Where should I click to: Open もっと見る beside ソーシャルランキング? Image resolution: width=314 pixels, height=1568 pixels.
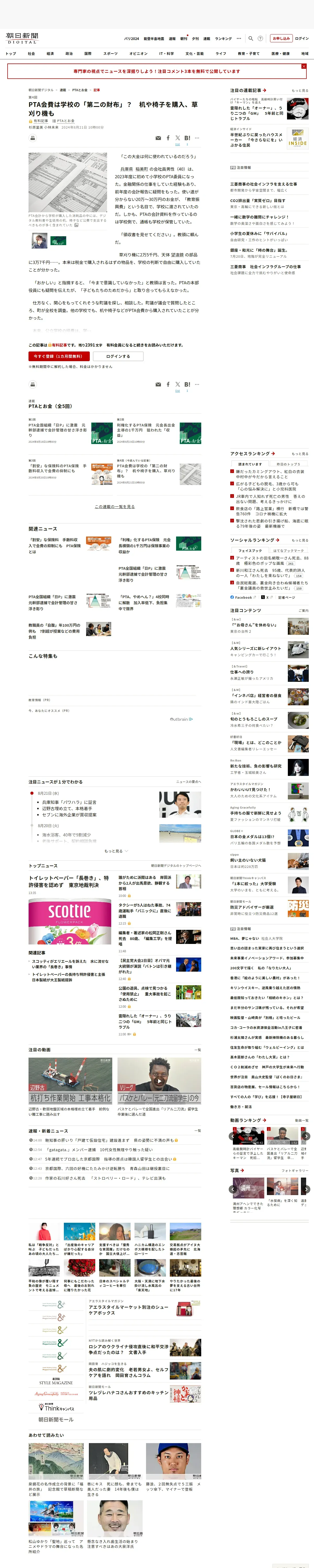[x=299, y=540]
